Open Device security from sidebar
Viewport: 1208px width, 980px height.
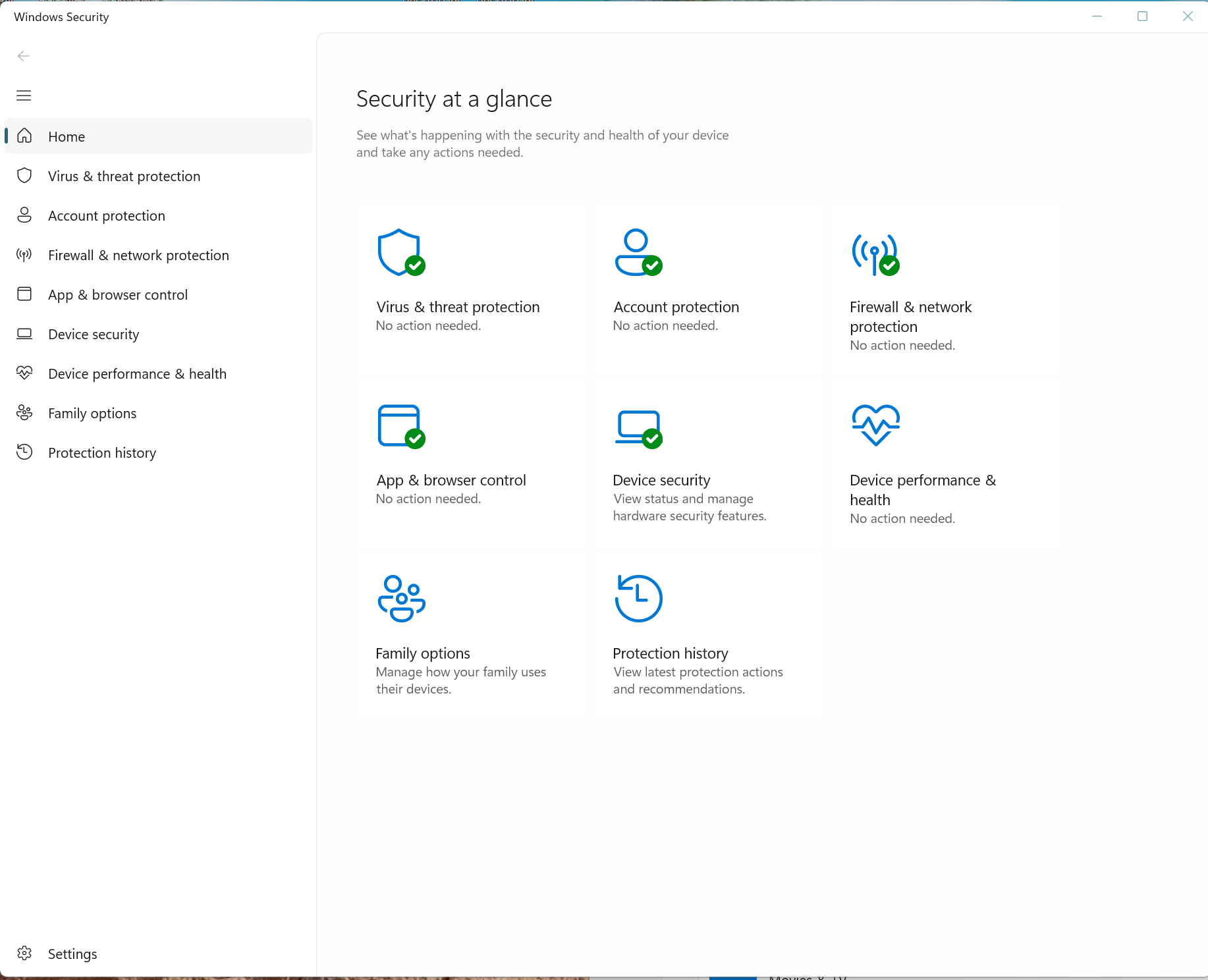click(158, 334)
